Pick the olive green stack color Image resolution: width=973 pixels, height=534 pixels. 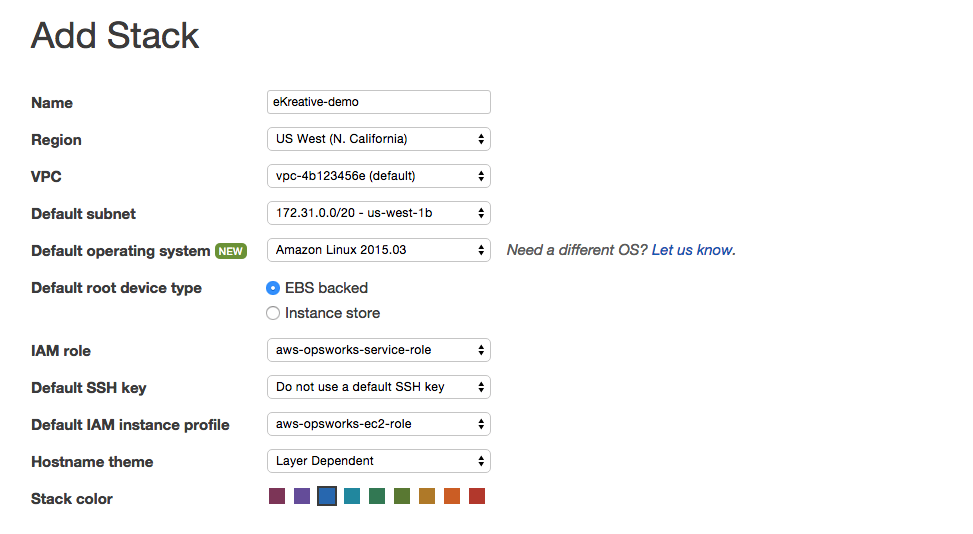(402, 496)
